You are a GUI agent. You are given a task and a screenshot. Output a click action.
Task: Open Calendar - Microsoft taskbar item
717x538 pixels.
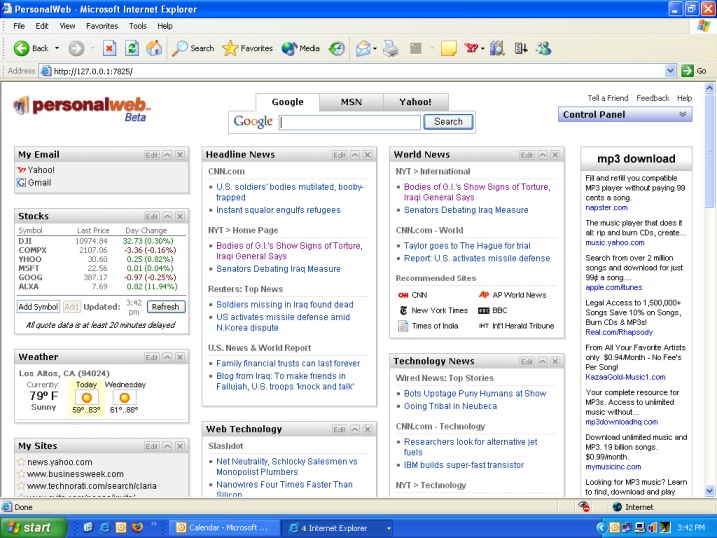point(224,527)
